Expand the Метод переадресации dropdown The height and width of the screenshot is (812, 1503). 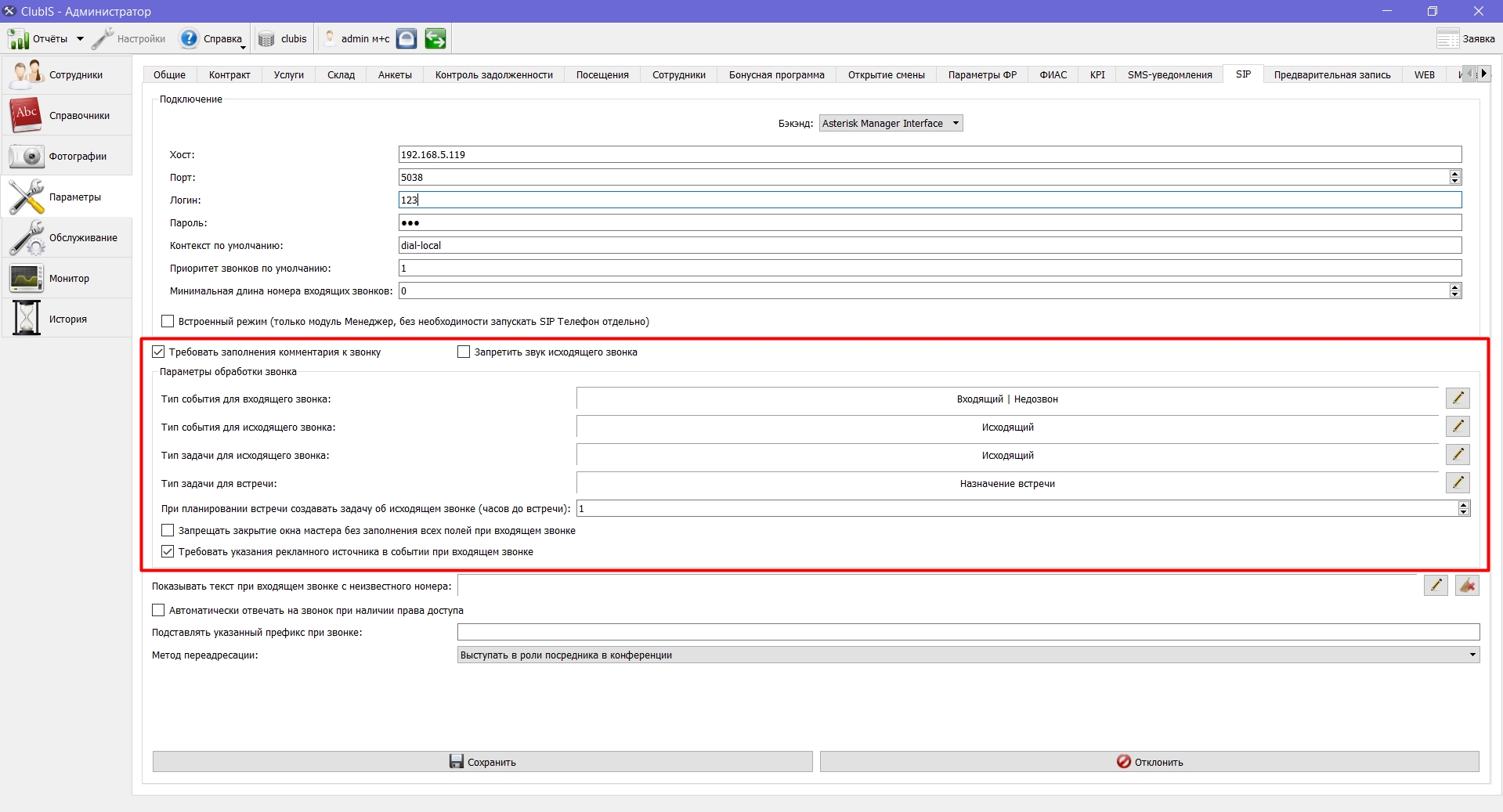(x=968, y=655)
